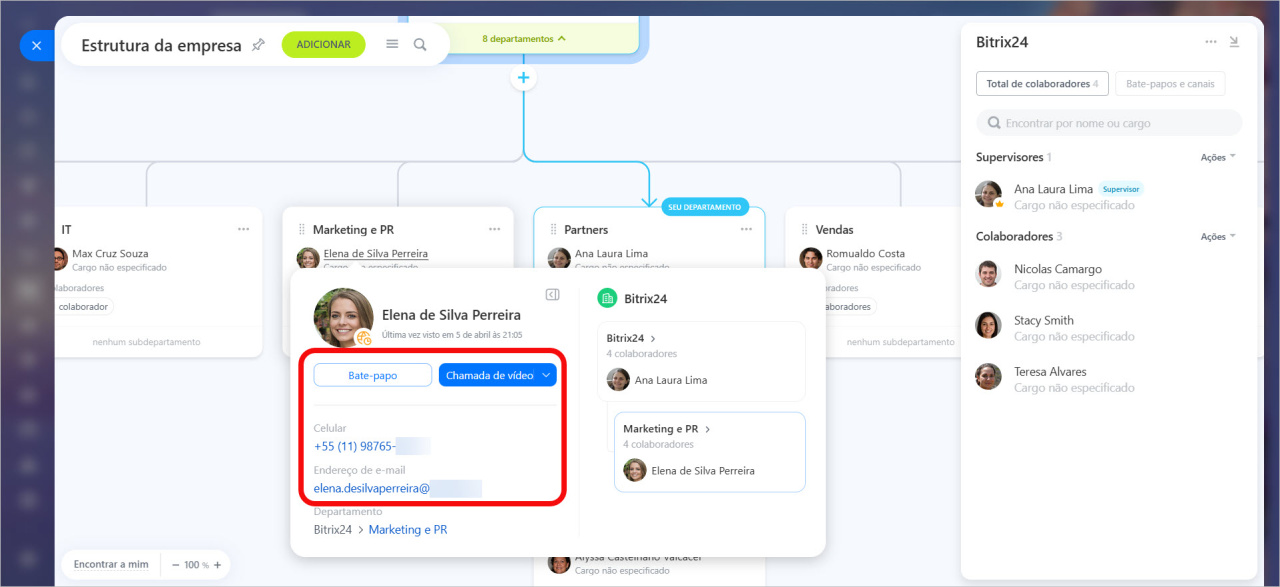Click the colaboradores tag in Vendas card
Image resolution: width=1280 pixels, height=587 pixels.
click(x=848, y=307)
